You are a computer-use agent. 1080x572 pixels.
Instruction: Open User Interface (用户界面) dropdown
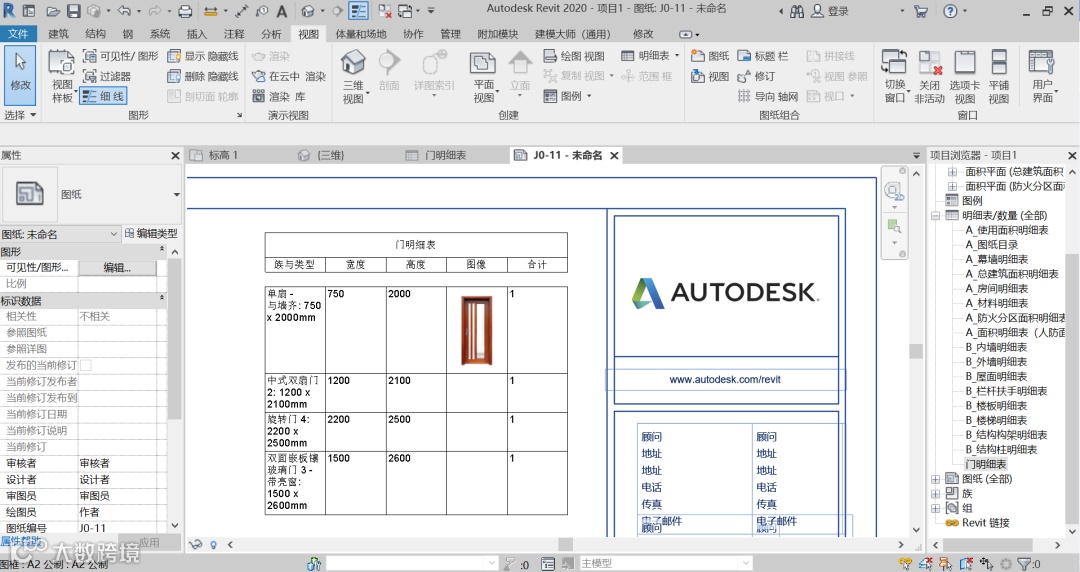click(x=1042, y=76)
